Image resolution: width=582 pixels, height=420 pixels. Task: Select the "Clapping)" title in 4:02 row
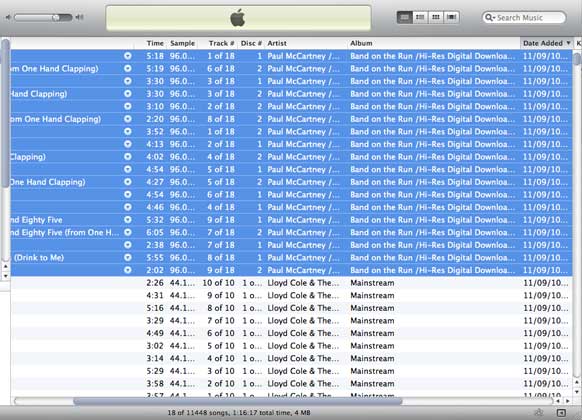(28, 157)
